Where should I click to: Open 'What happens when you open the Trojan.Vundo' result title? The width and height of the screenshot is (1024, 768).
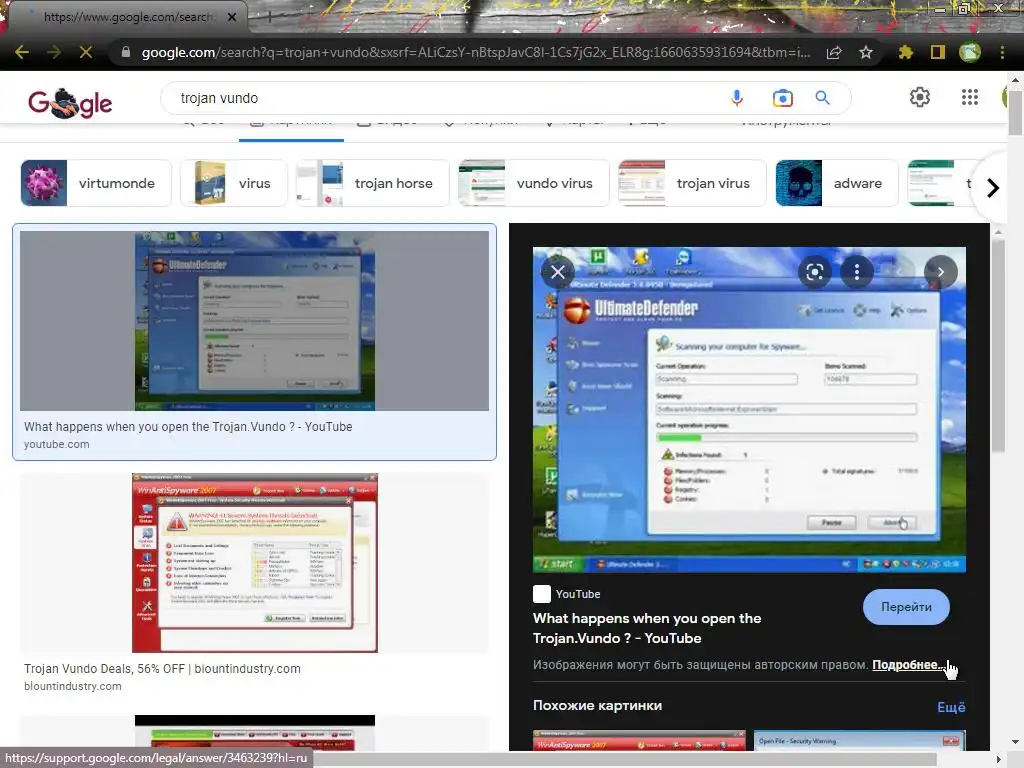[188, 426]
